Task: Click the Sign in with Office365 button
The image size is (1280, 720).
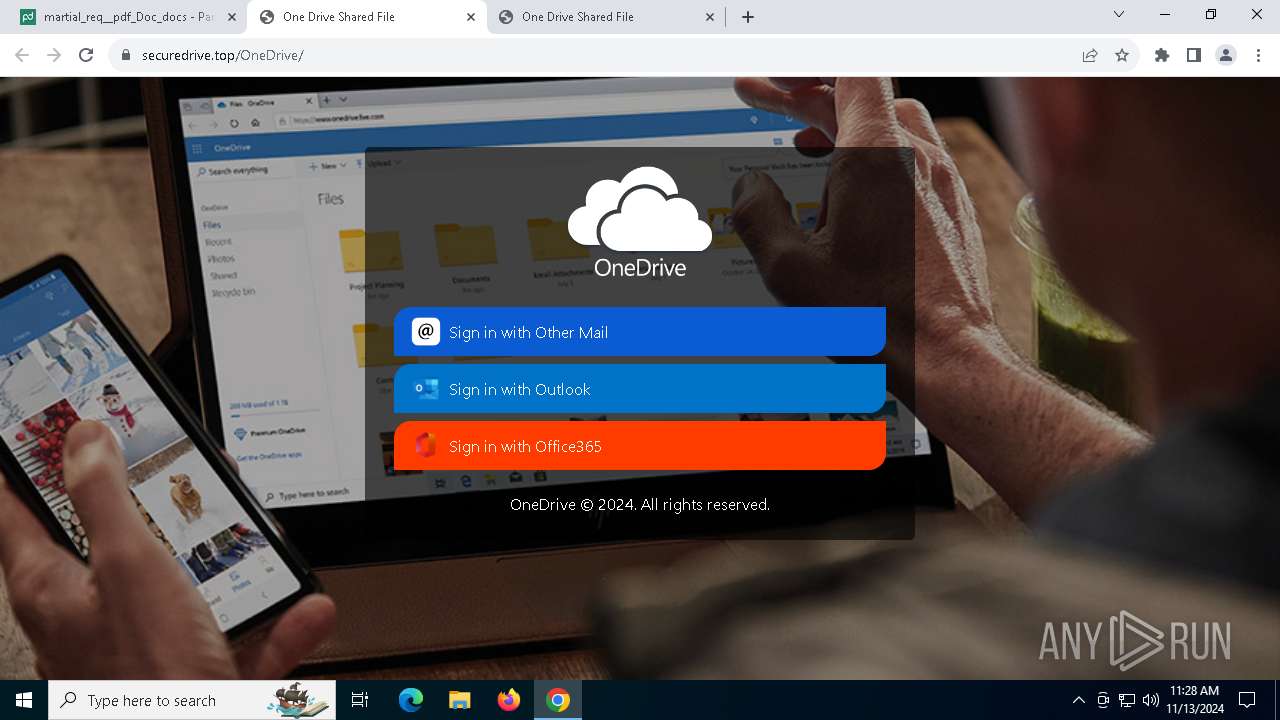Action: tap(640, 446)
